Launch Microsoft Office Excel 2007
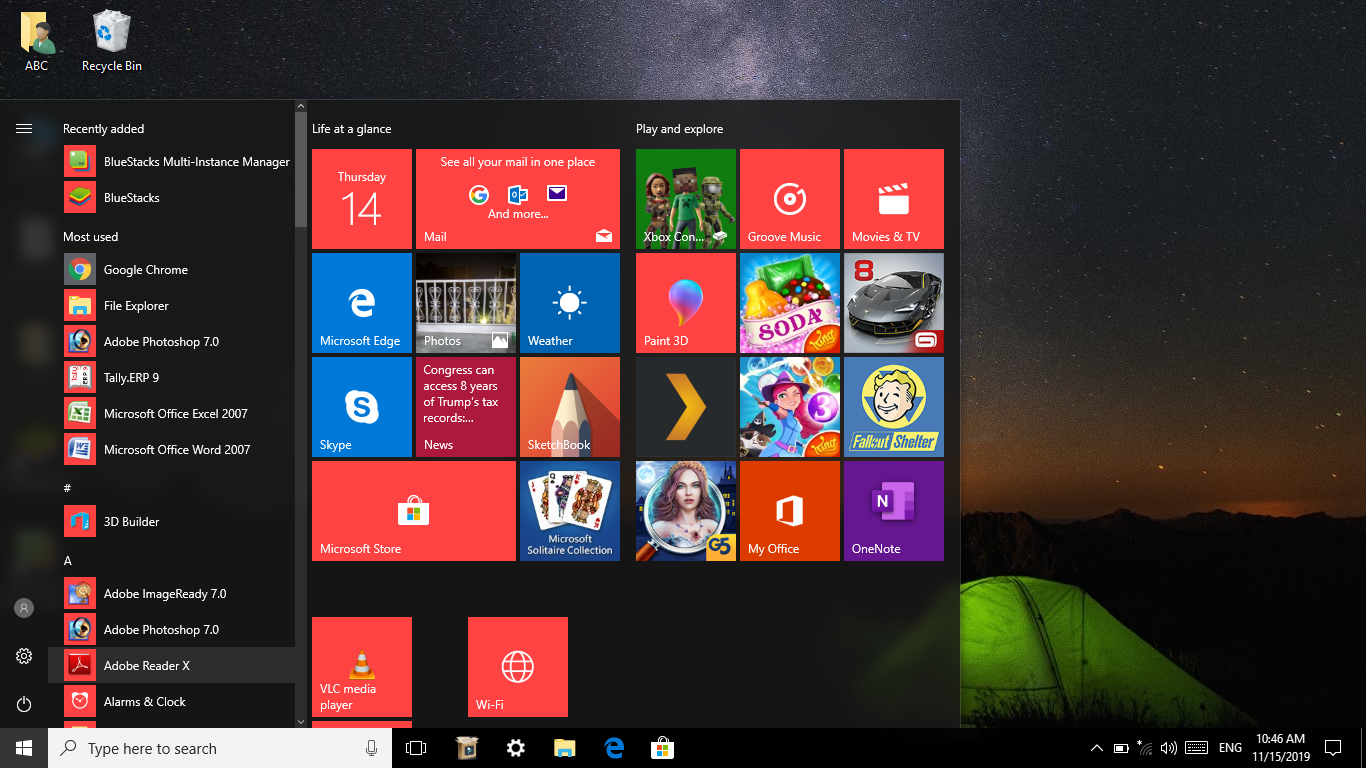The height and width of the screenshot is (768, 1366). point(171,414)
